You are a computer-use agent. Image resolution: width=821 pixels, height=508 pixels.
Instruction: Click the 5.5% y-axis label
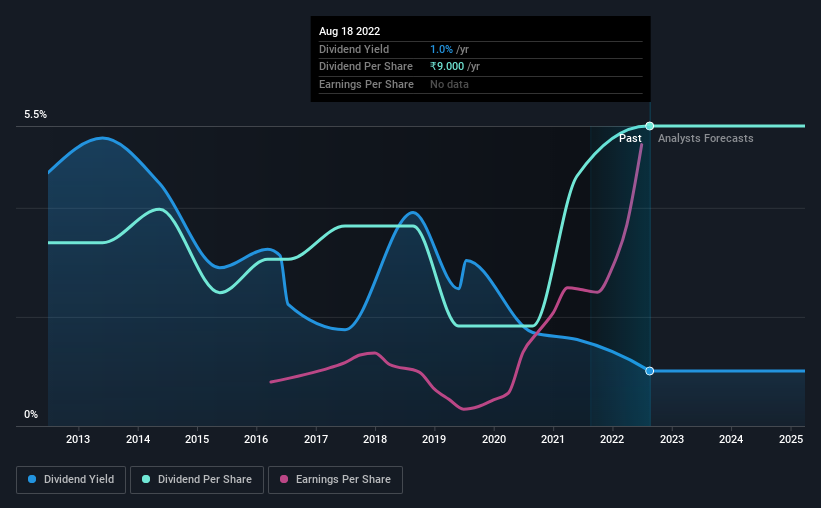pos(36,114)
